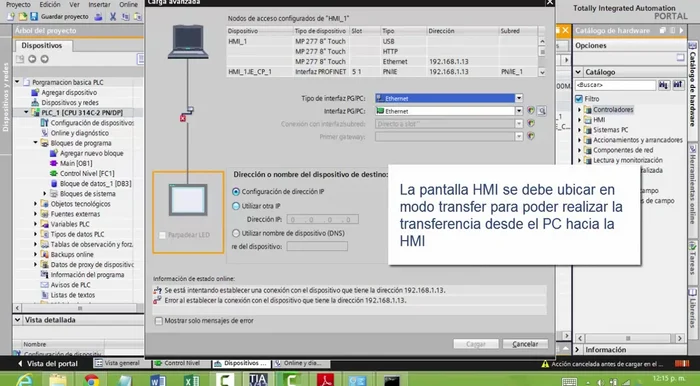Image resolution: width=700 pixels, height=386 pixels.
Task: Collapse the PLC_1 [CPU 314C-2 PN/DP] node
Action: click(26, 112)
